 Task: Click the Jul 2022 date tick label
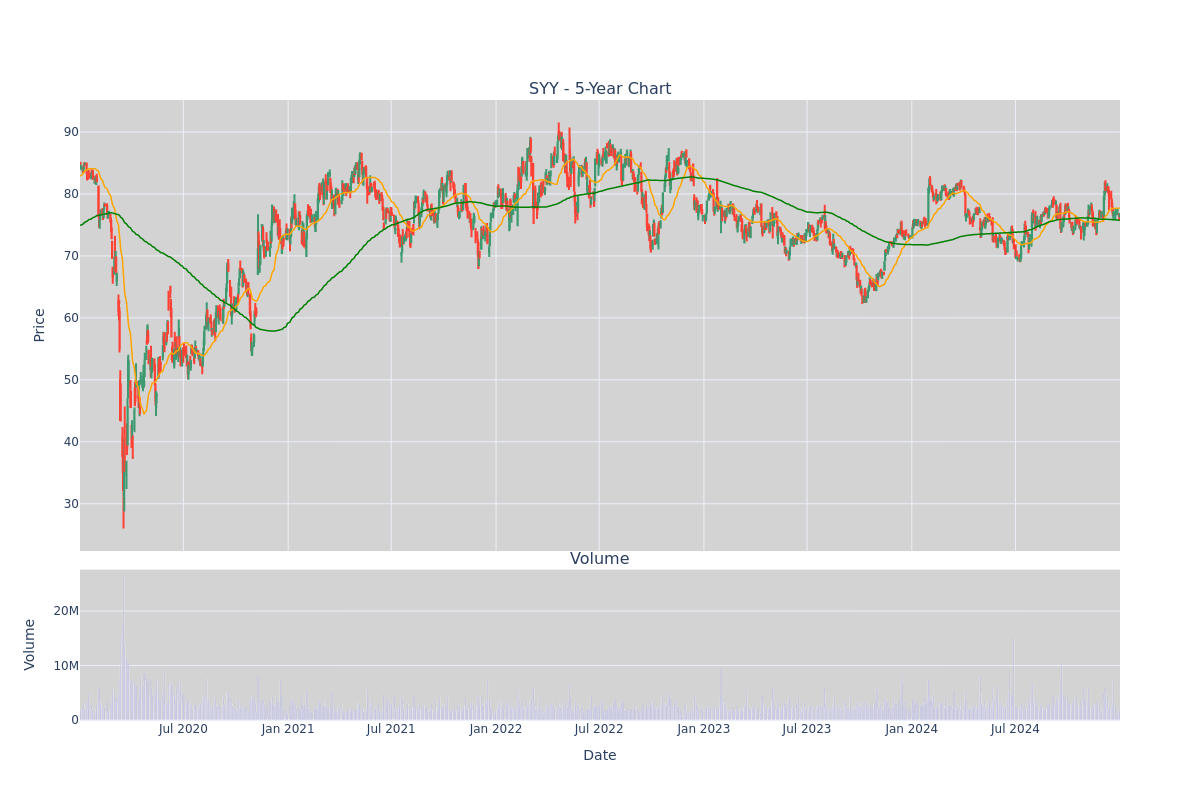[x=599, y=729]
